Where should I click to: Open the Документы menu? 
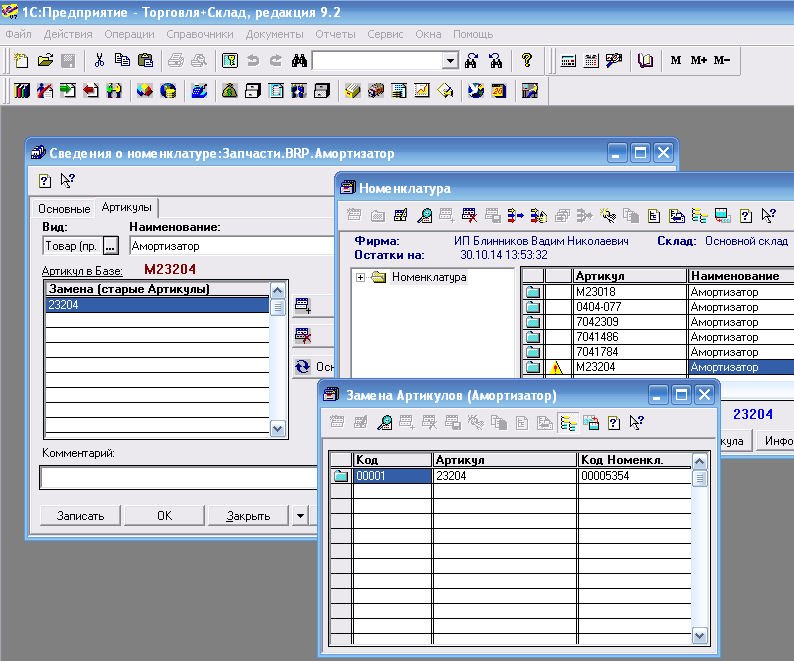tap(274, 34)
